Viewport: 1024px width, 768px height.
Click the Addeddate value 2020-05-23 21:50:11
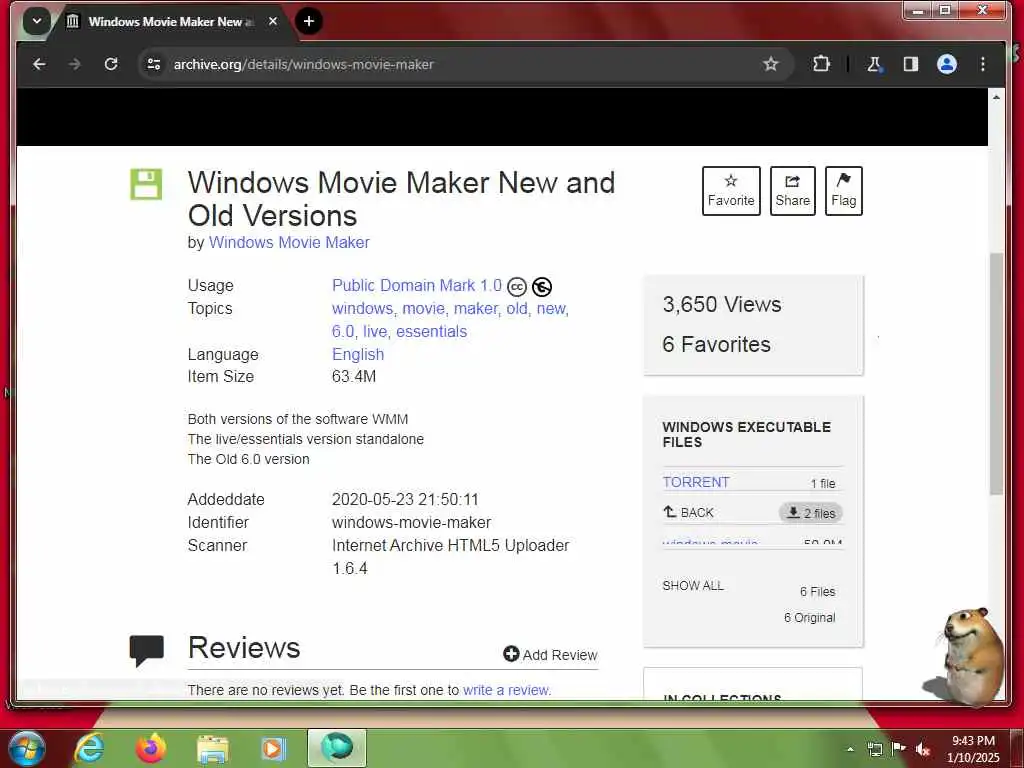pyautogui.click(x=405, y=500)
